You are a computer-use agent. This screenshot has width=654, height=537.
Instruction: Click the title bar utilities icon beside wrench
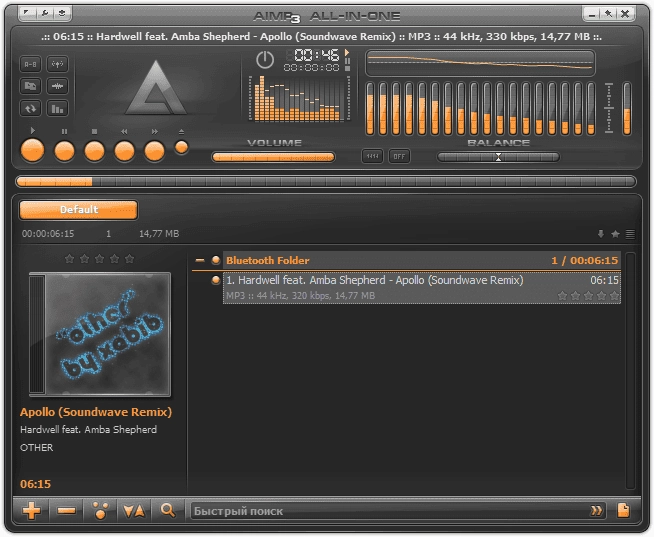[x=62, y=13]
